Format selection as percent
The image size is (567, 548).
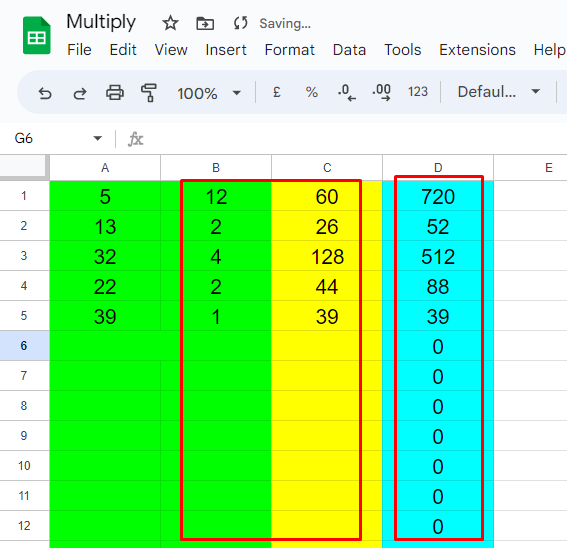click(x=312, y=92)
